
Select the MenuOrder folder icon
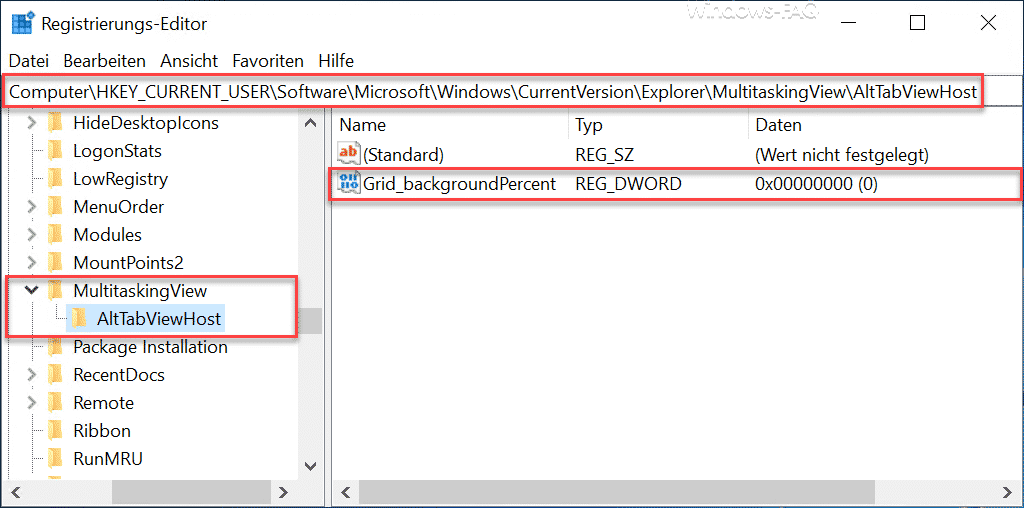point(56,207)
